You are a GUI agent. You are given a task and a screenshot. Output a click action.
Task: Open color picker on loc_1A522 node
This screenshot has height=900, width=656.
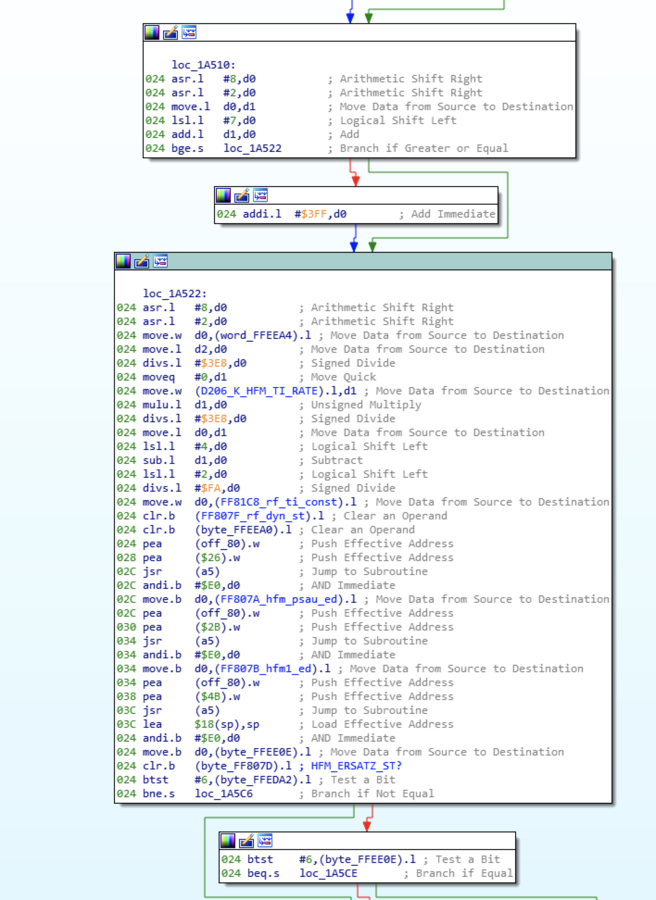pos(123,262)
